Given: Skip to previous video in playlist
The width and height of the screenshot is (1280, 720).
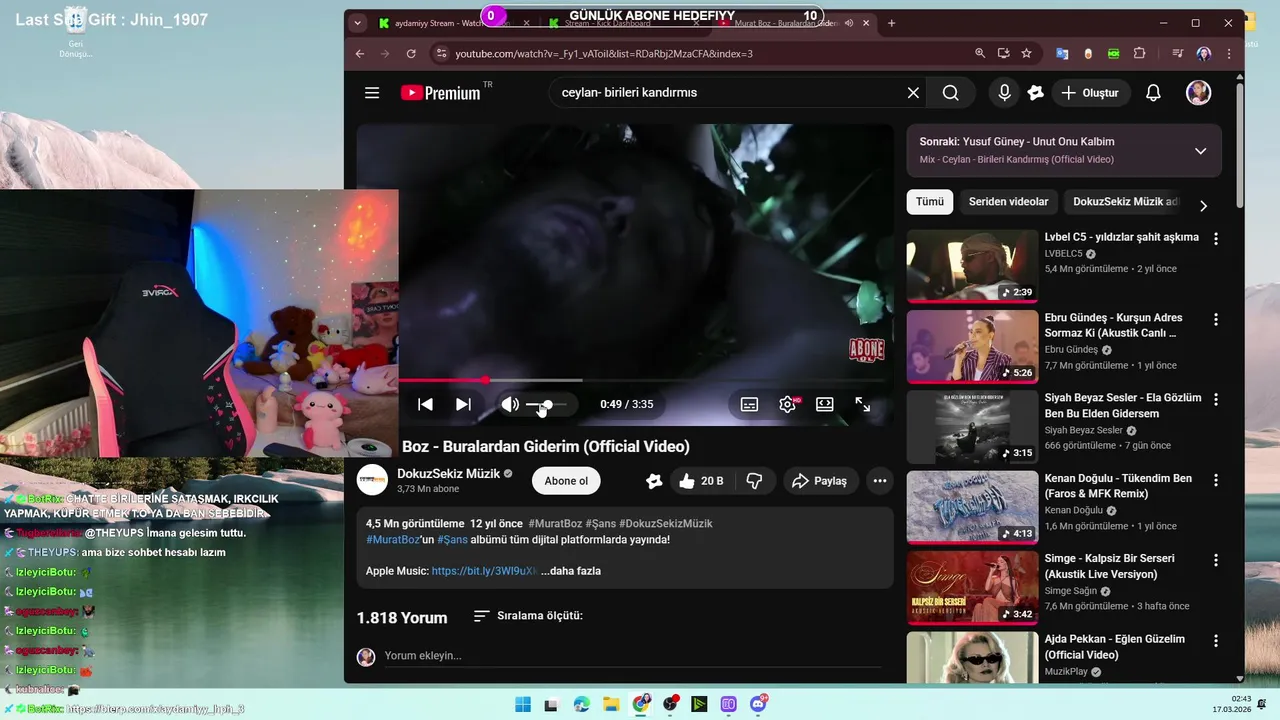Looking at the screenshot, I should [x=425, y=404].
